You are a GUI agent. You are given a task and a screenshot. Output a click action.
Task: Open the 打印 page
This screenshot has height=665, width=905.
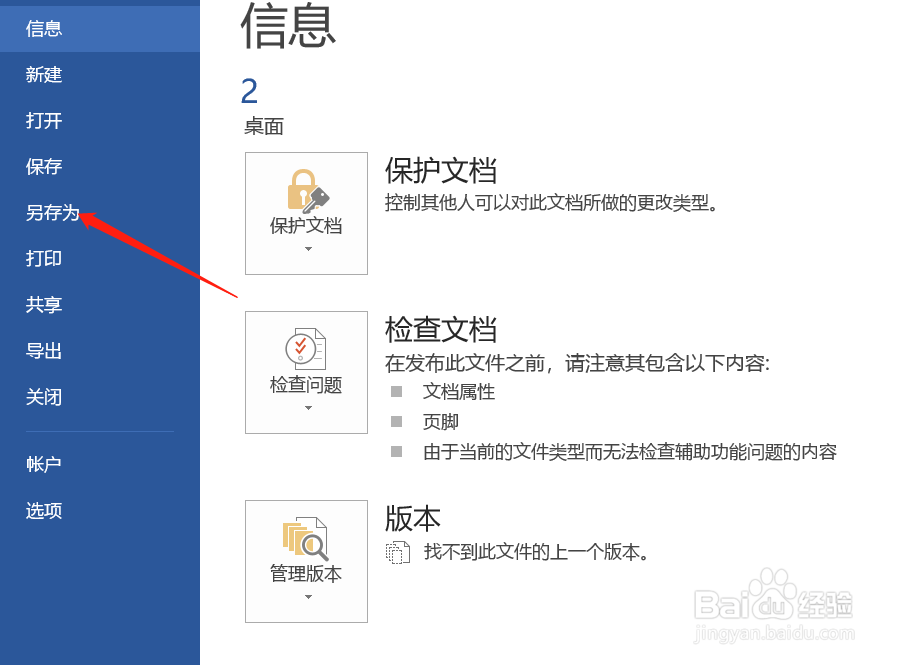pyautogui.click(x=43, y=259)
